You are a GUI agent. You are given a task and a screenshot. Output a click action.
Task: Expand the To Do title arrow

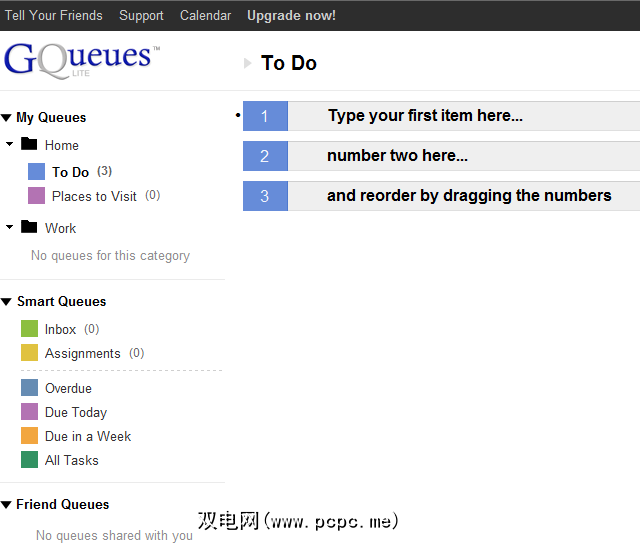pyautogui.click(x=248, y=63)
